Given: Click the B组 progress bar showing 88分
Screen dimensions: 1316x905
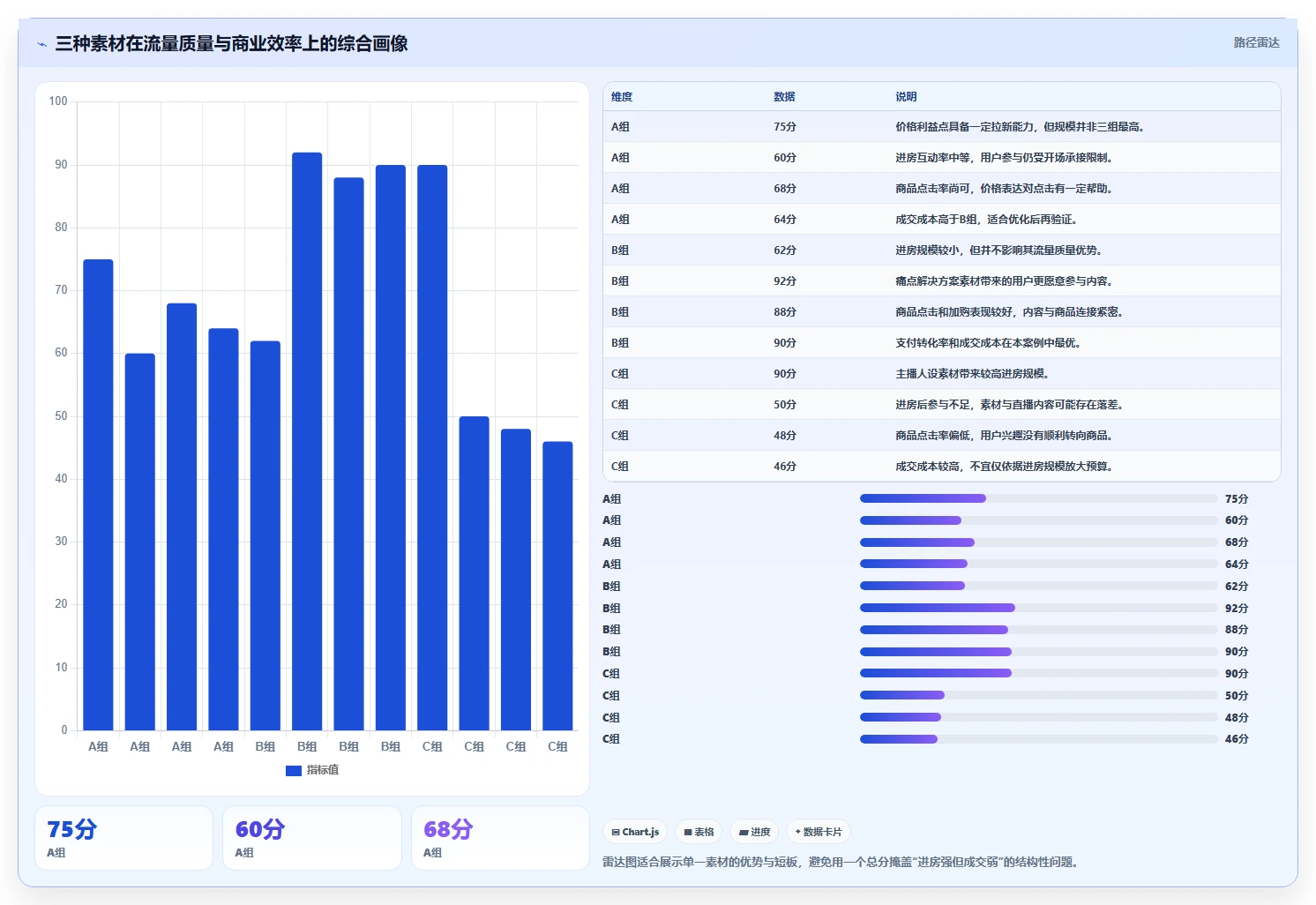Looking at the screenshot, I should tap(1038, 630).
